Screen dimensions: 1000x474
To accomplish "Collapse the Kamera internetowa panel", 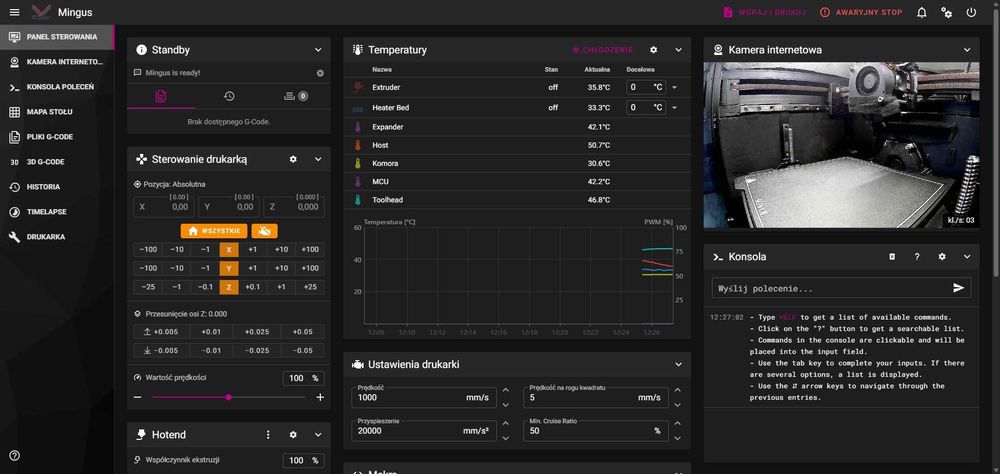I will 967,50.
